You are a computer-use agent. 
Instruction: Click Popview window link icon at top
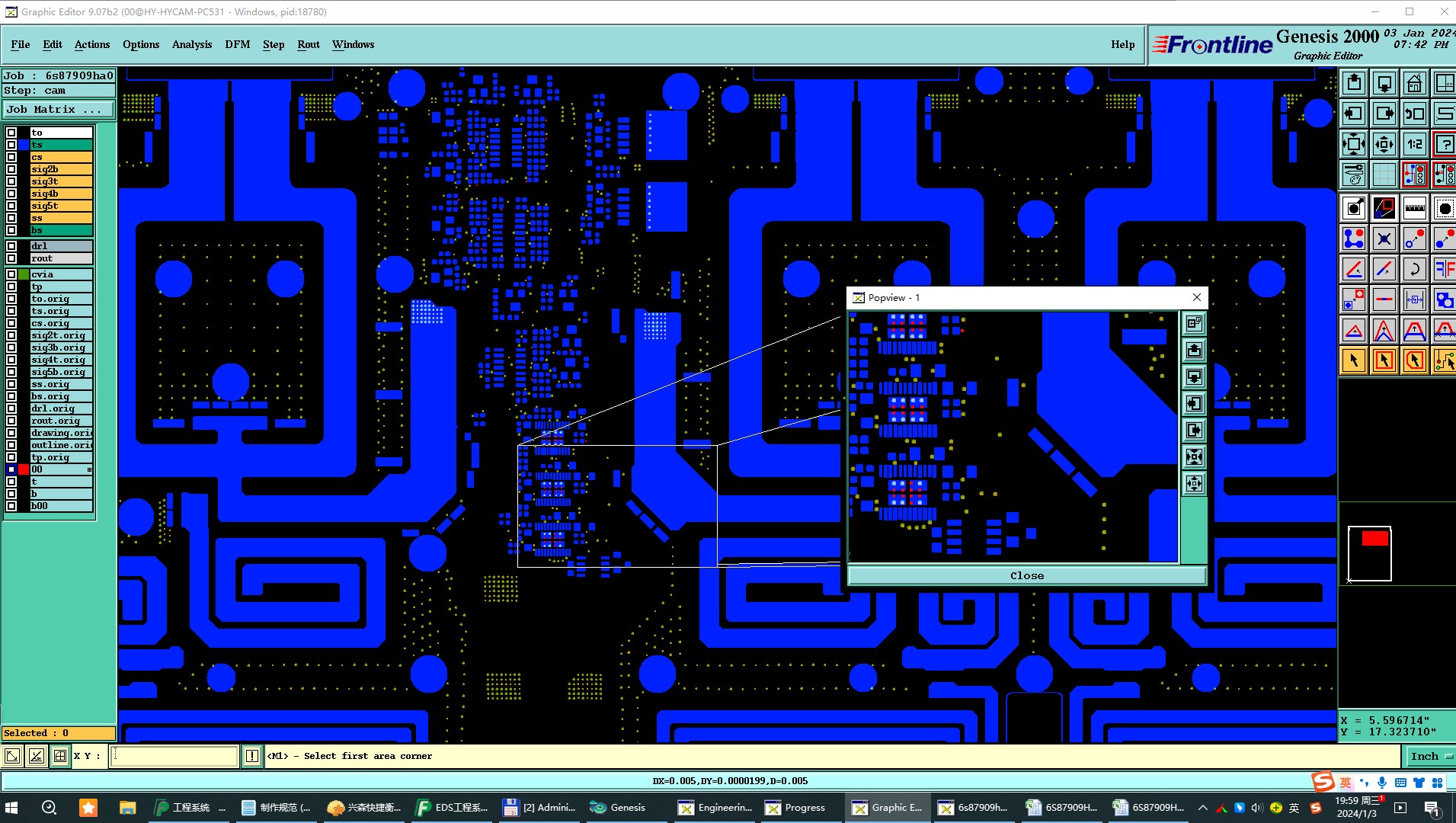coord(1194,324)
